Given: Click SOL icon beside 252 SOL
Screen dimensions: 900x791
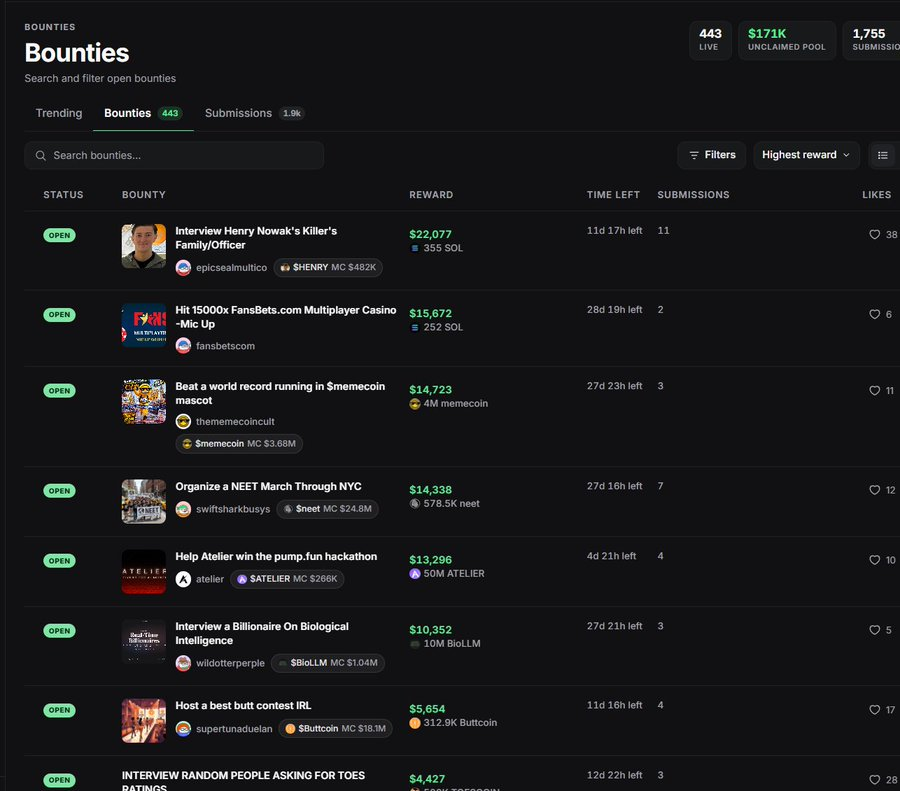Looking at the screenshot, I should 414,327.
